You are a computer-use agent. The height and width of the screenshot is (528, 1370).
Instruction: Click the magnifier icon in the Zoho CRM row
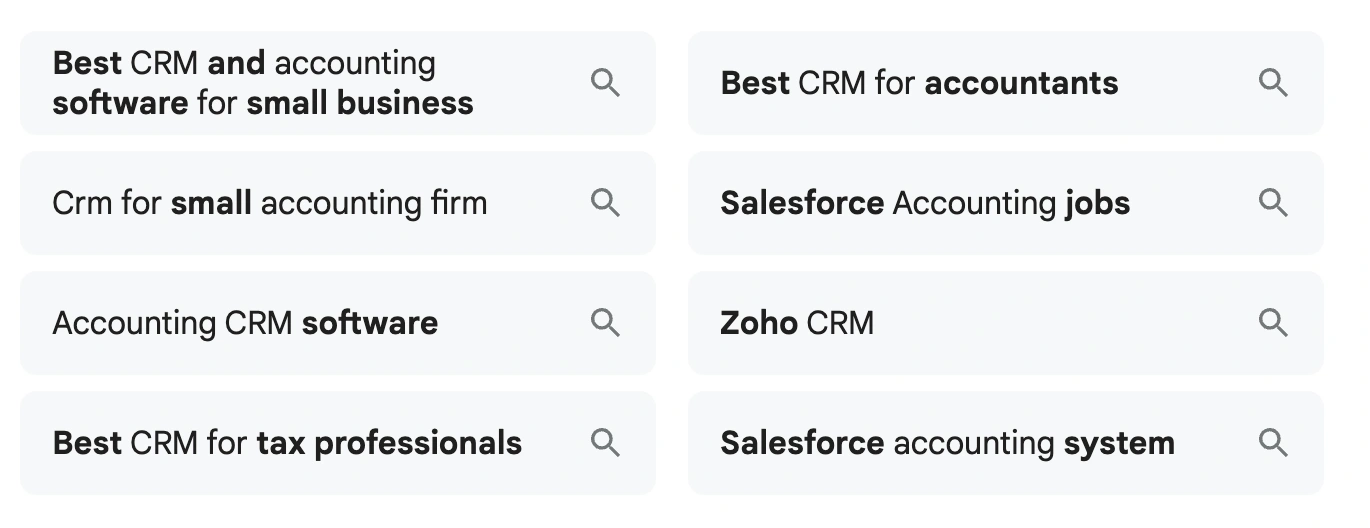tap(1273, 323)
